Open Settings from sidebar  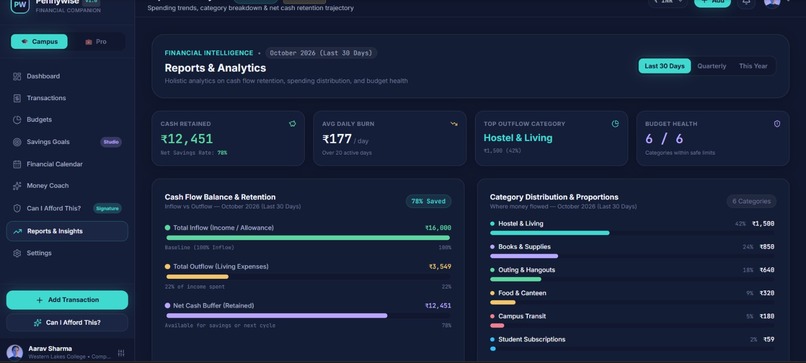pyautogui.click(x=67, y=253)
